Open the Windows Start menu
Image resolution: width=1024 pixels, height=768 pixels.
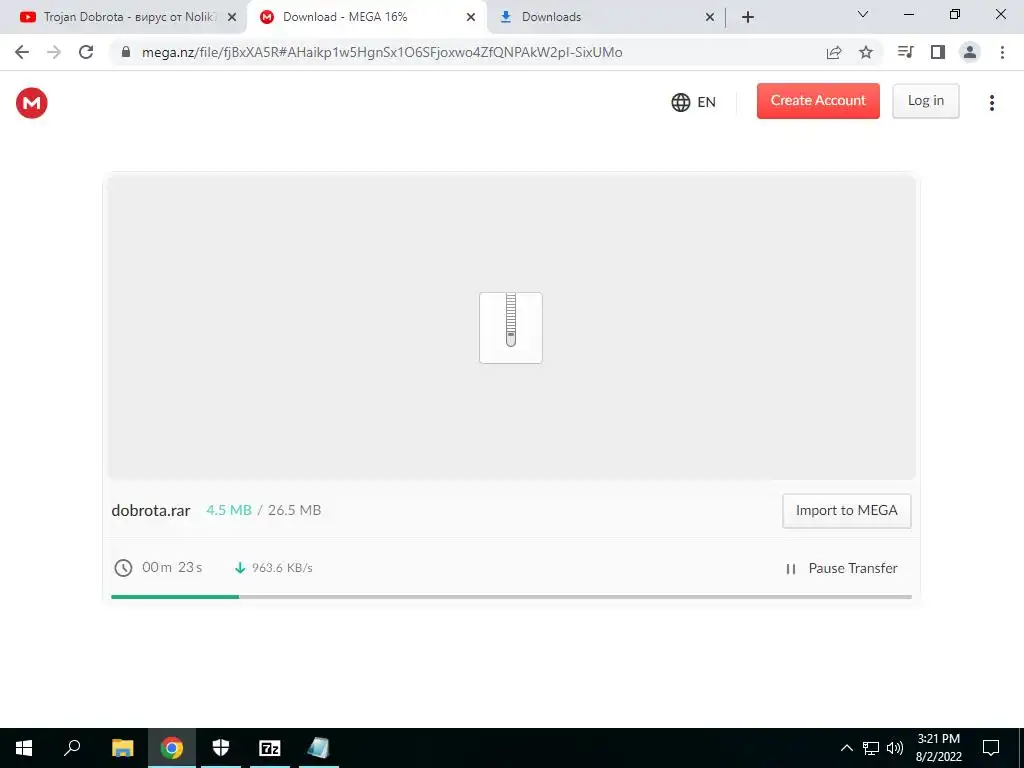[x=24, y=748]
